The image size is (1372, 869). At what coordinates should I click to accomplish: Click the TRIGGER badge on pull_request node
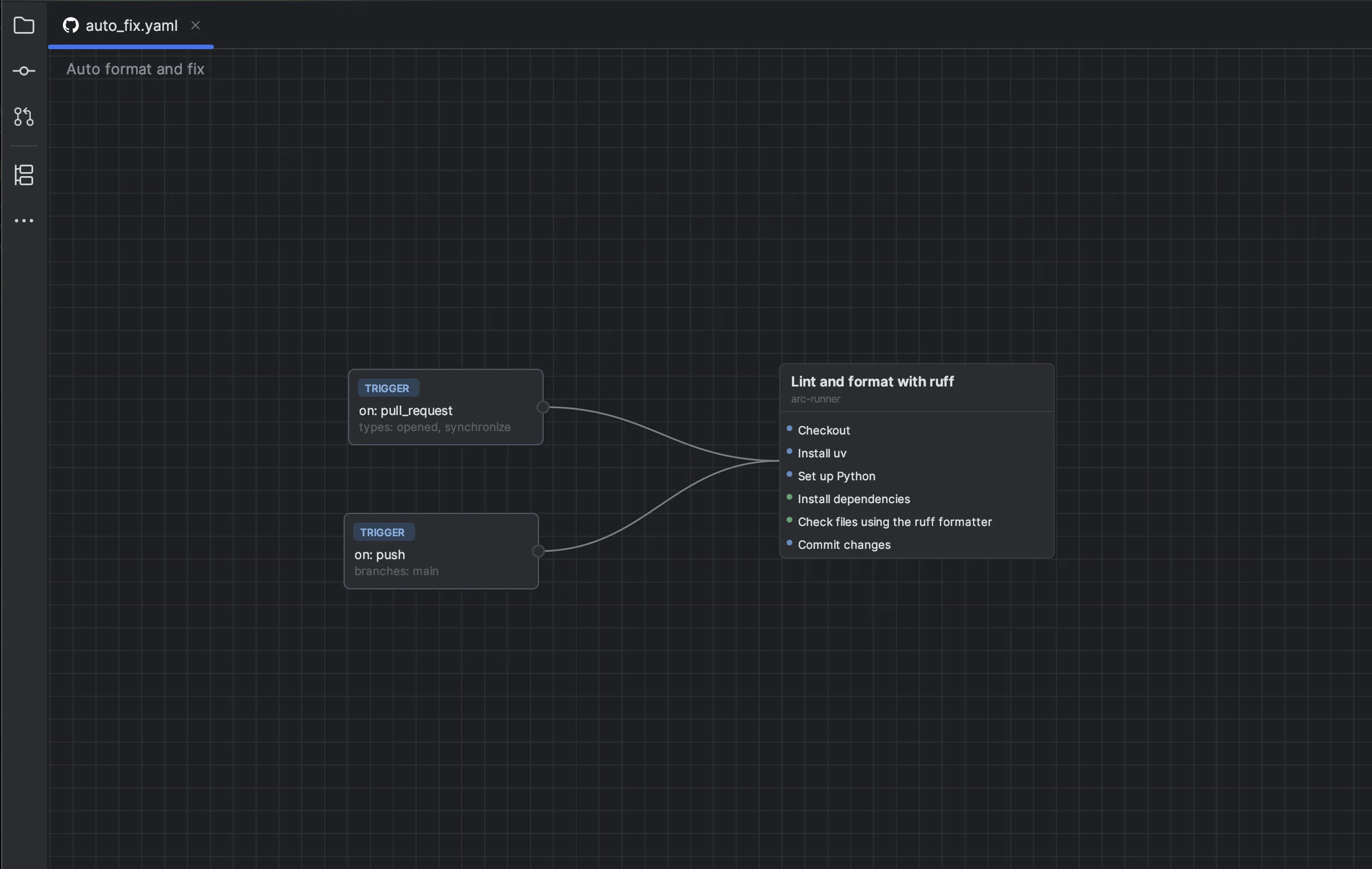pos(388,388)
